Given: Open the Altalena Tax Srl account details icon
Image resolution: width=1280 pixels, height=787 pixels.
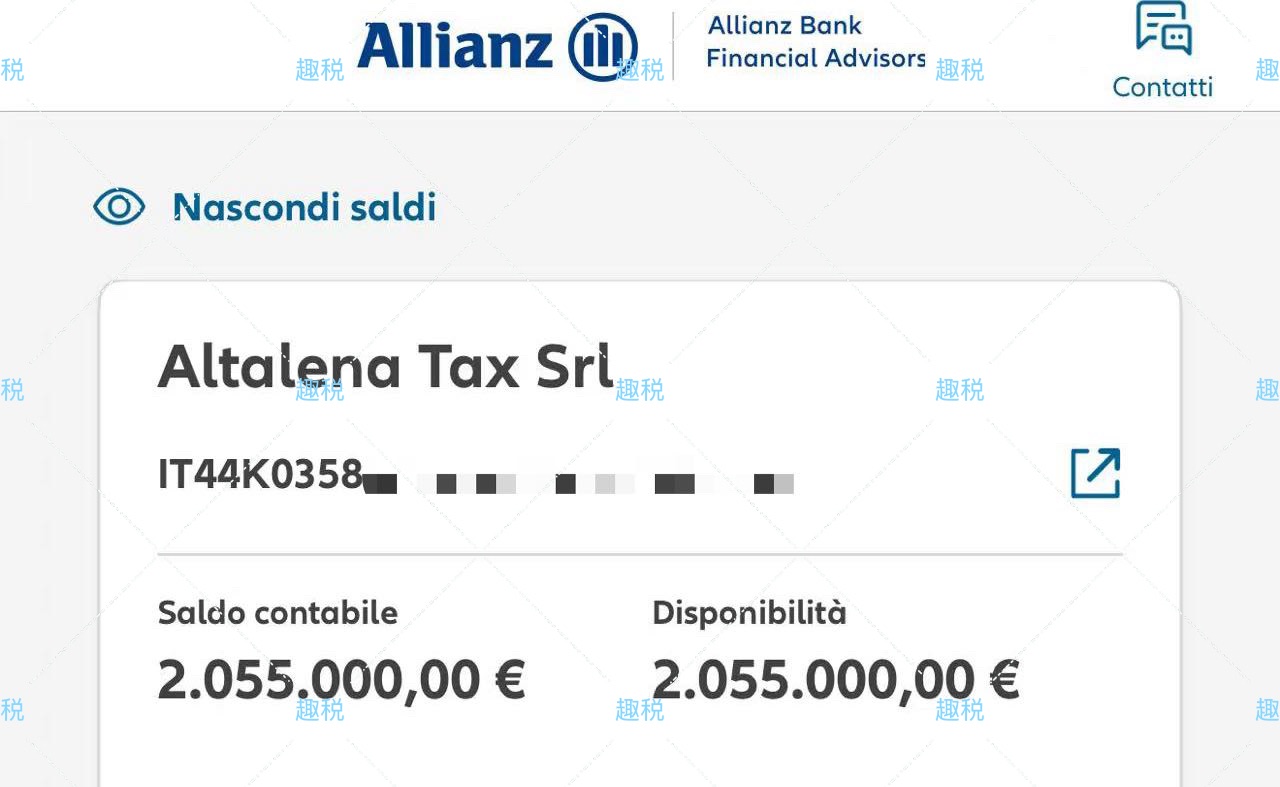Looking at the screenshot, I should pyautogui.click(x=1095, y=473).
